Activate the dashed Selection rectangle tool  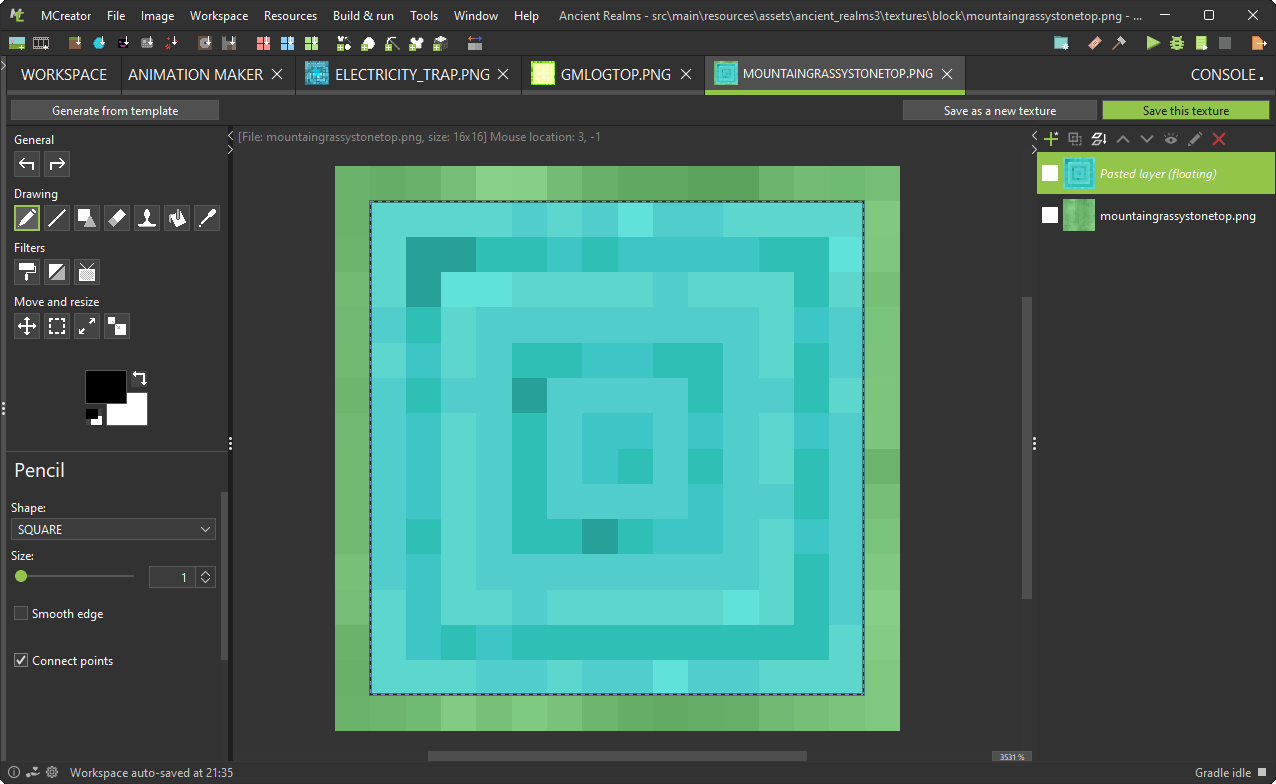57,326
